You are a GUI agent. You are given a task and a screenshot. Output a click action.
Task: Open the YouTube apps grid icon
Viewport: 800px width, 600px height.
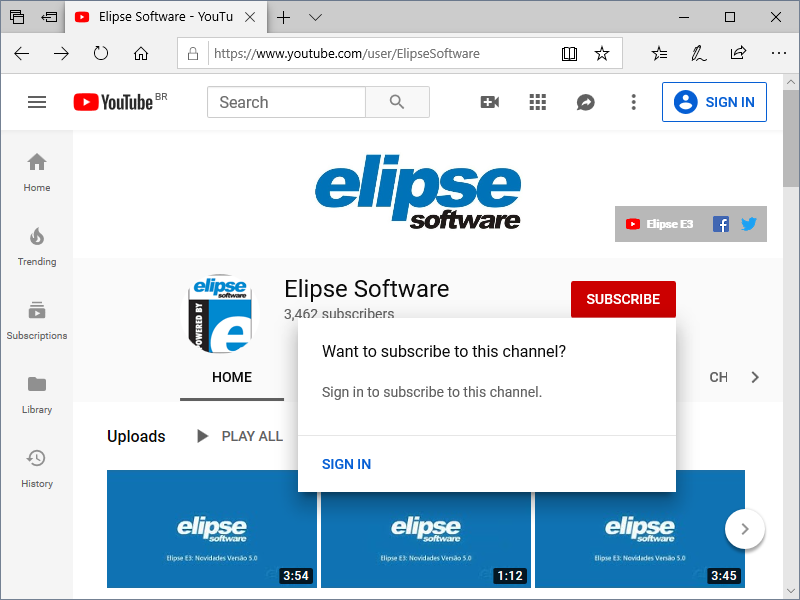click(538, 102)
